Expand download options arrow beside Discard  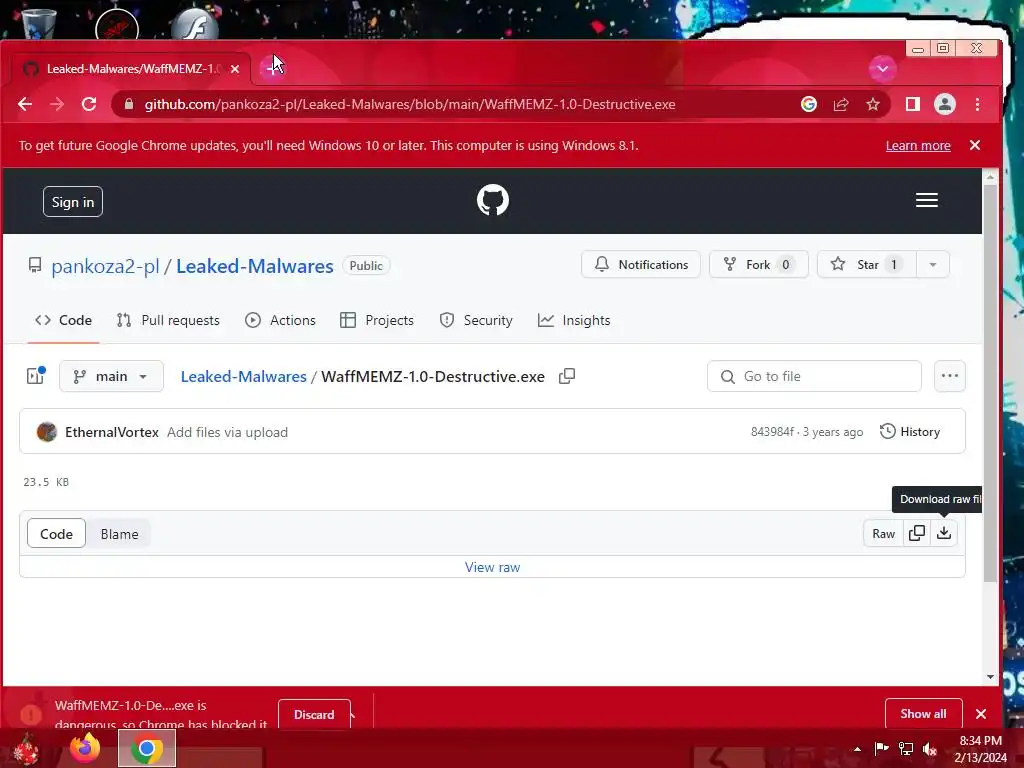pyautogui.click(x=353, y=716)
